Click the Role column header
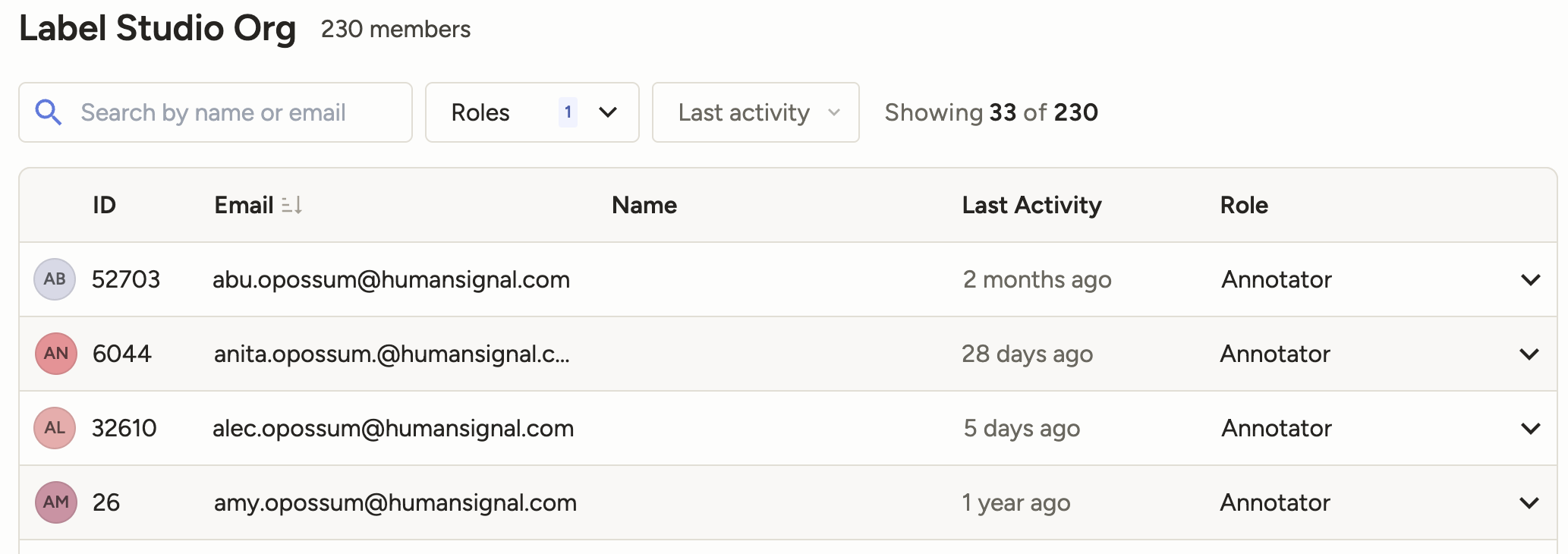 [x=1244, y=205]
